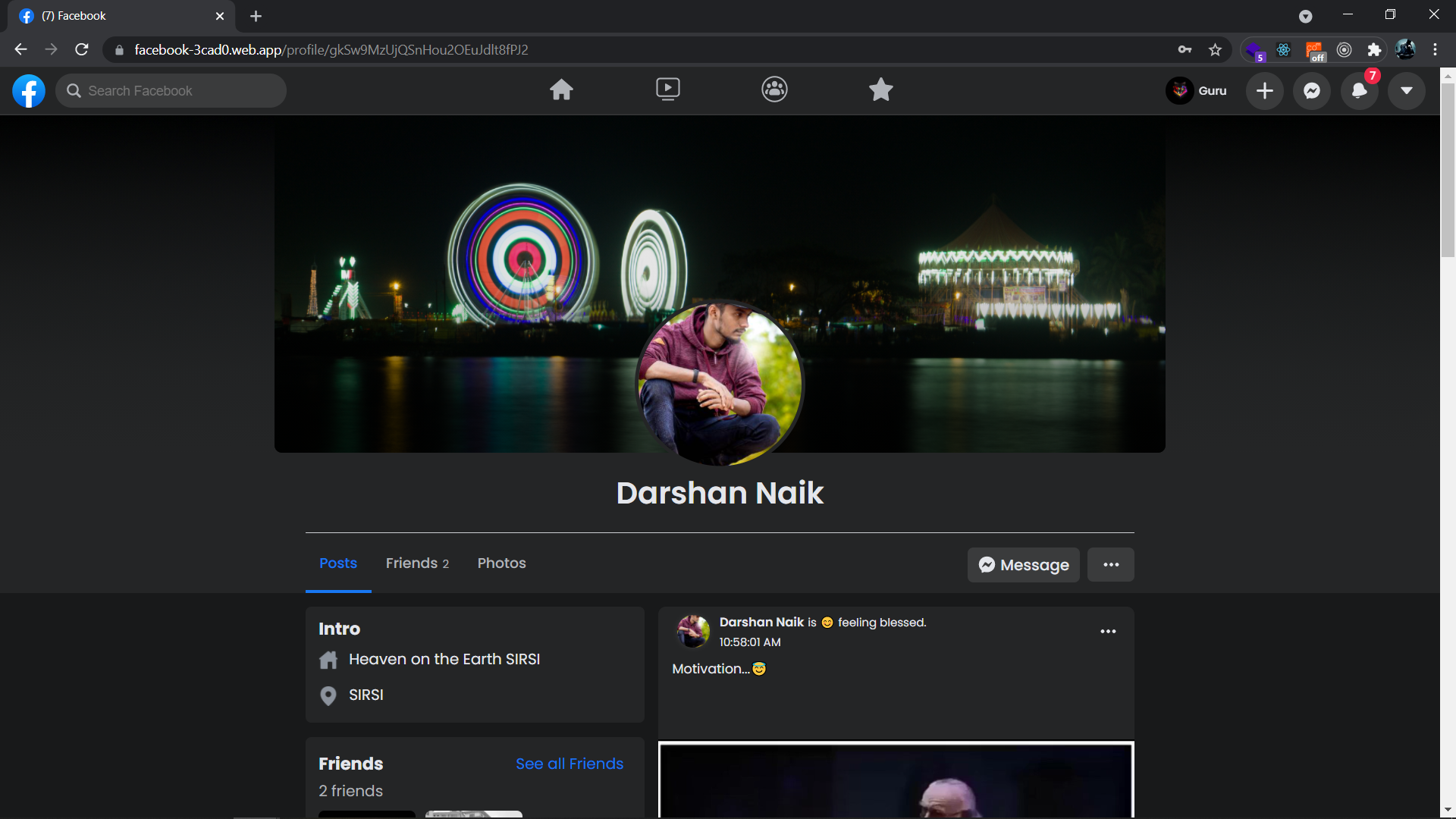This screenshot has width=1456, height=819.
Task: Click the extension icon marked off
Action: click(1315, 51)
